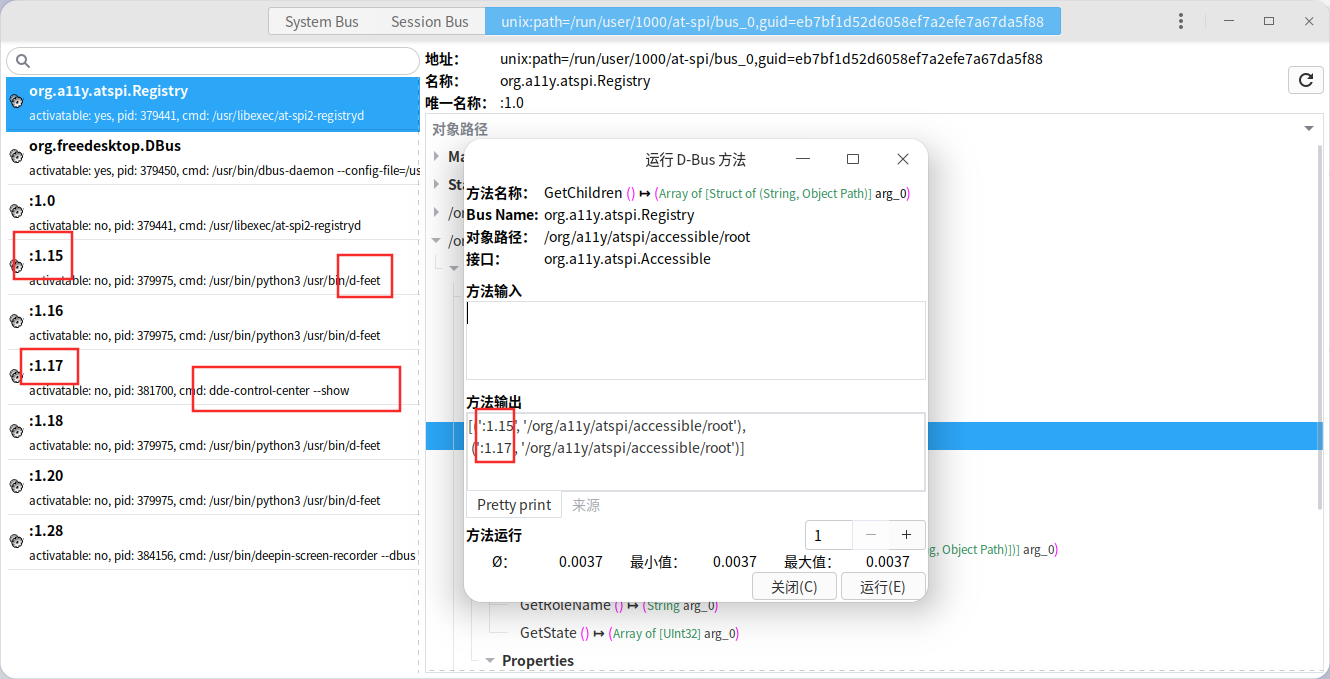The width and height of the screenshot is (1330, 679).
Task: Open the three-dot menu in the title bar
Action: coord(1181,21)
